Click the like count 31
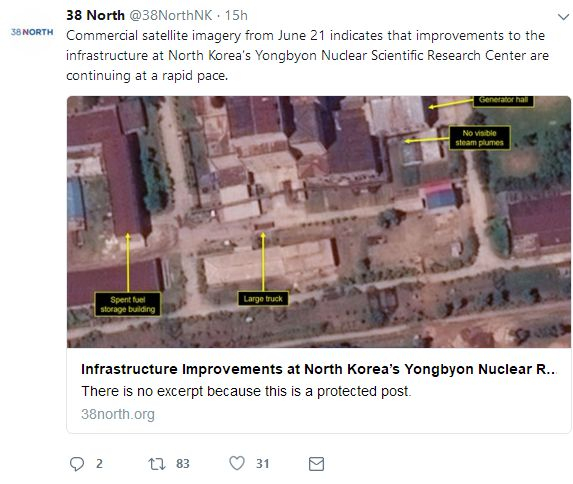The image size is (573, 484). coord(262,464)
